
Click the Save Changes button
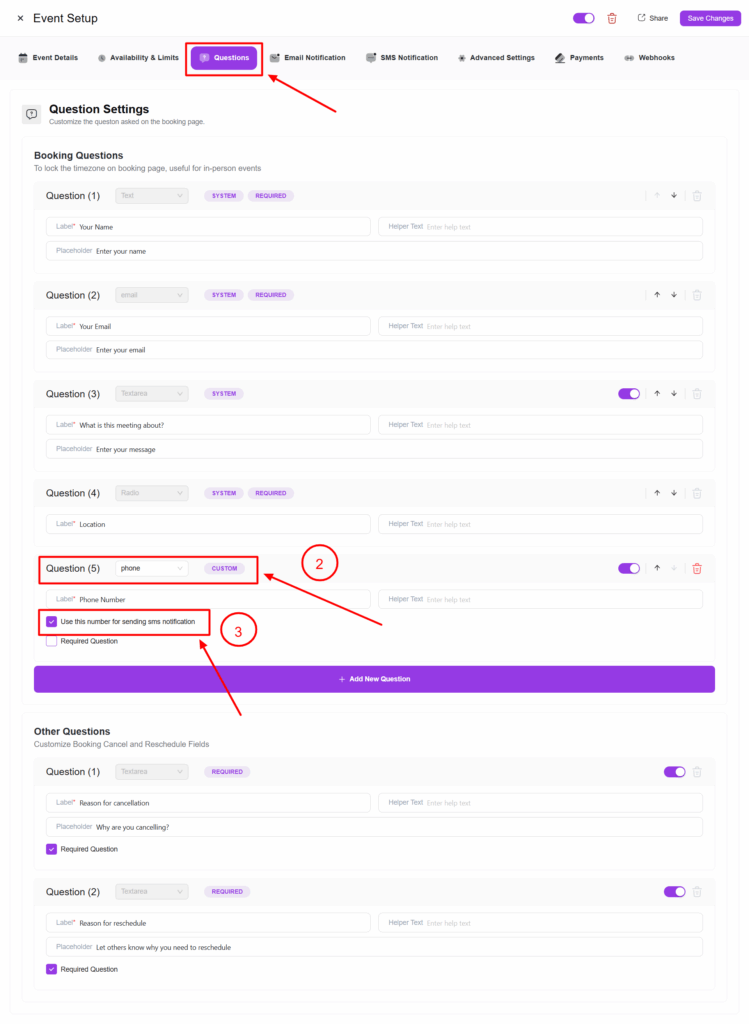point(710,18)
